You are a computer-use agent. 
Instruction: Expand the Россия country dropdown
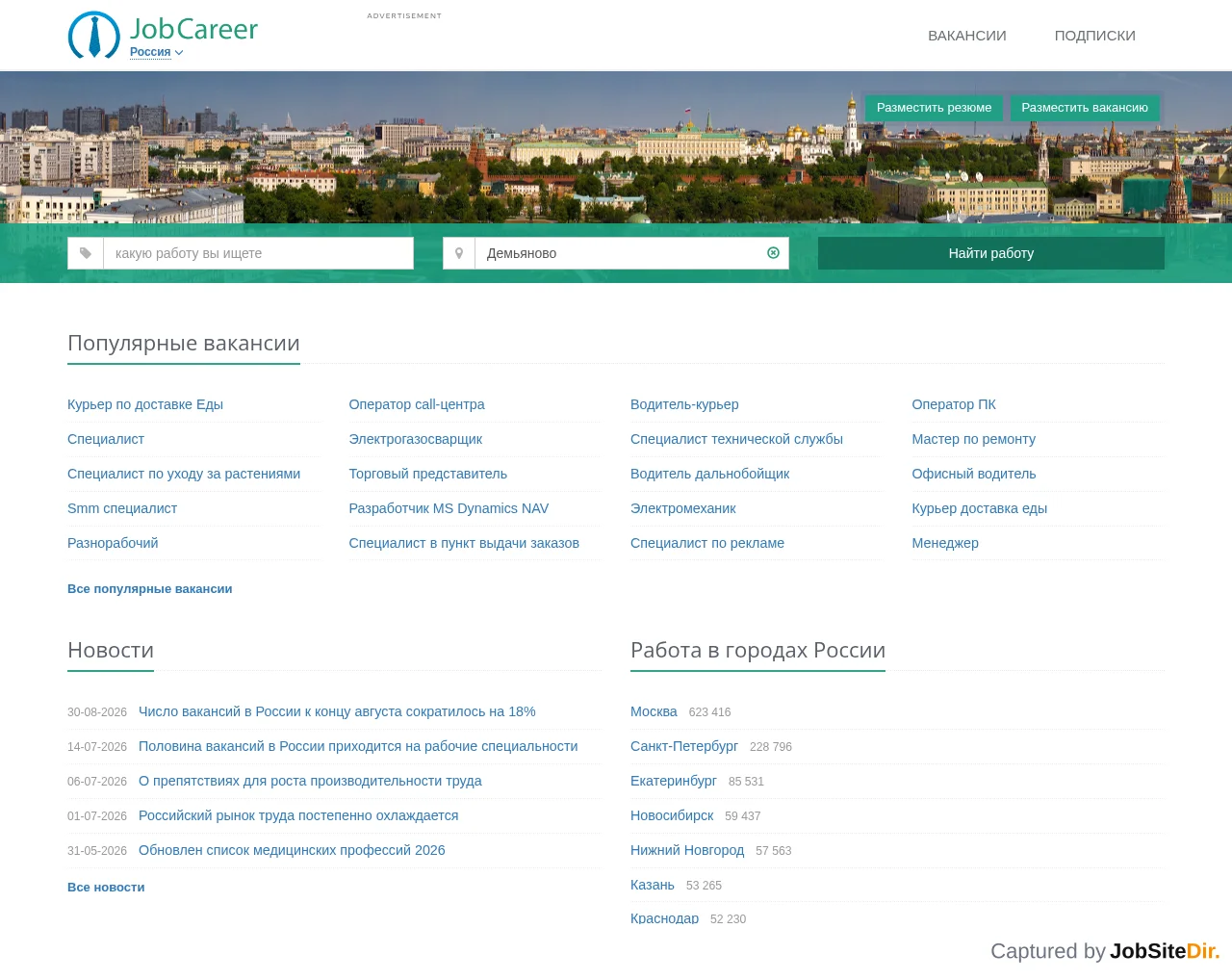156,52
